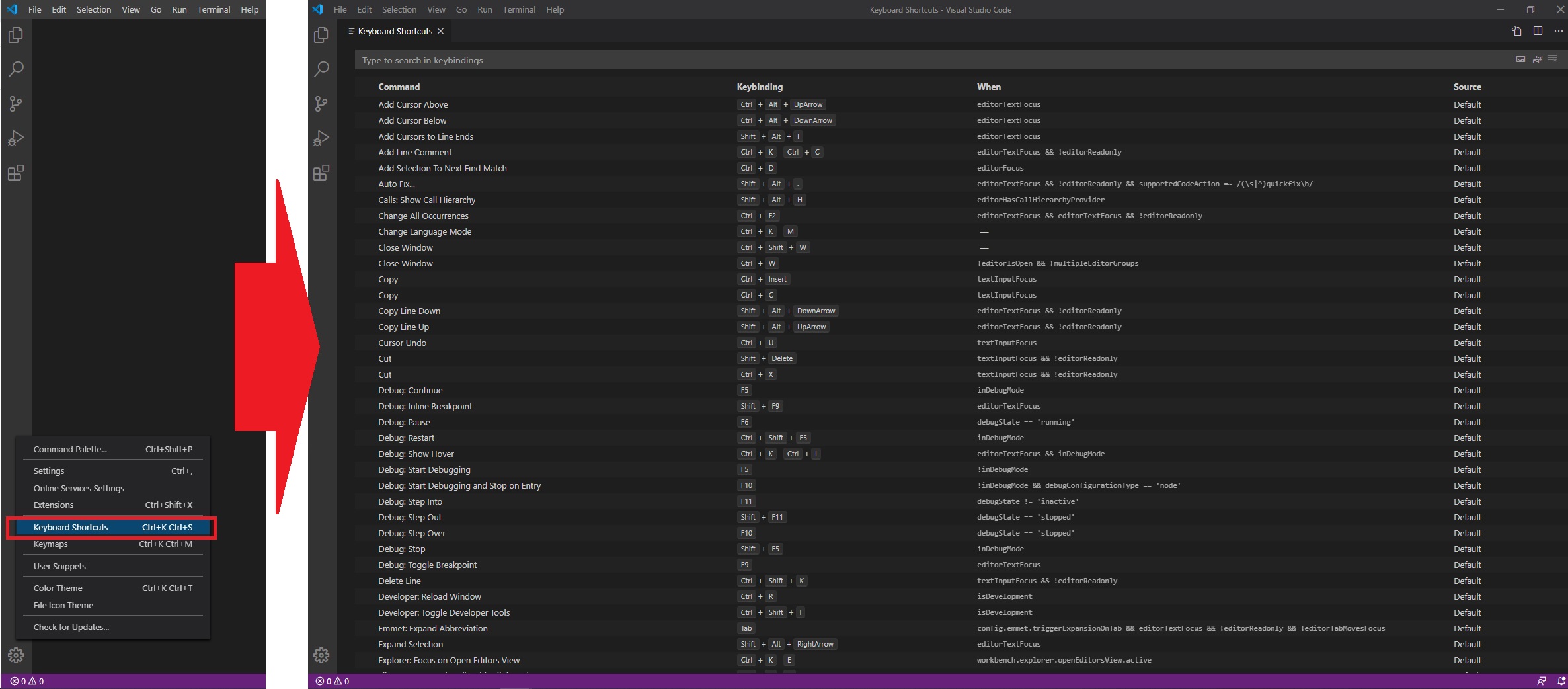The image size is (1568, 689).
Task: Open the Run menu in the right window
Action: click(485, 9)
